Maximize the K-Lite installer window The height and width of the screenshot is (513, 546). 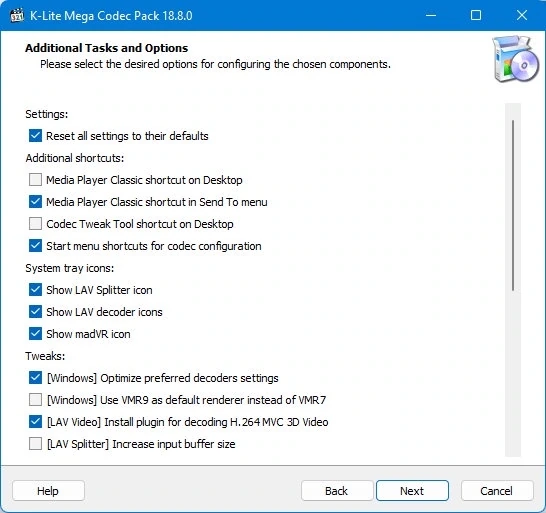pyautogui.click(x=476, y=15)
